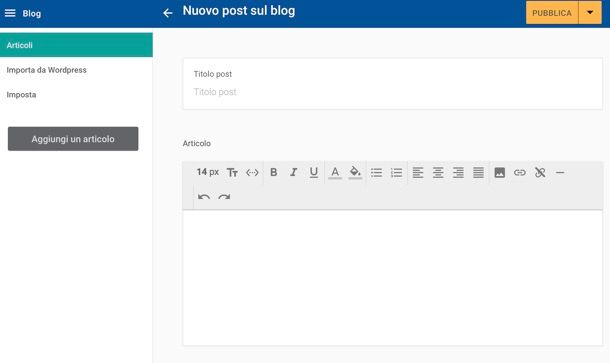This screenshot has width=610, height=363.
Task: Open the text color picker
Action: tap(335, 172)
